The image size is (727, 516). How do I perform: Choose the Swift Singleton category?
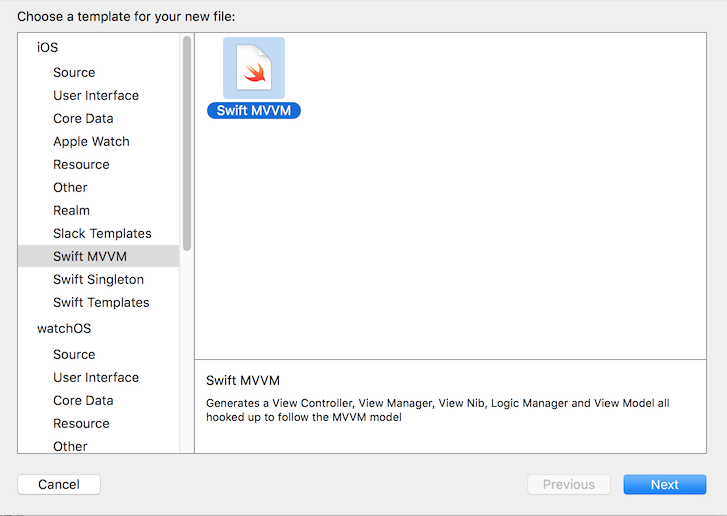click(x=98, y=279)
